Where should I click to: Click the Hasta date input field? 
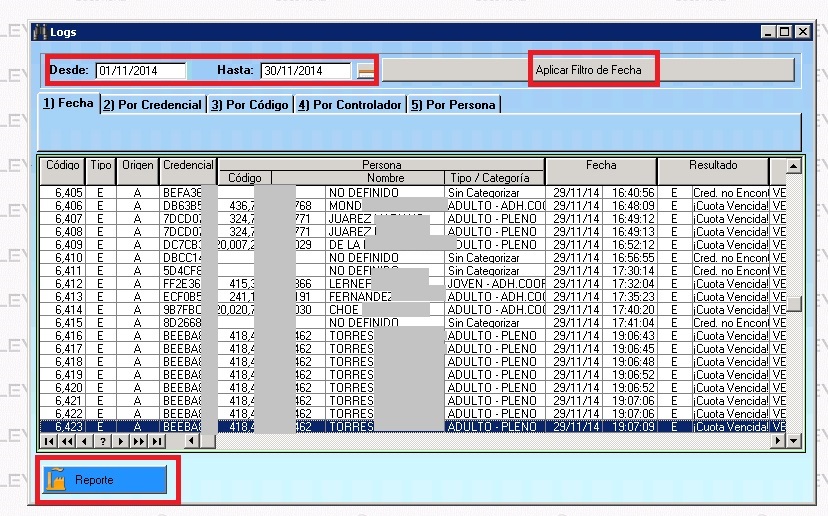(305, 71)
